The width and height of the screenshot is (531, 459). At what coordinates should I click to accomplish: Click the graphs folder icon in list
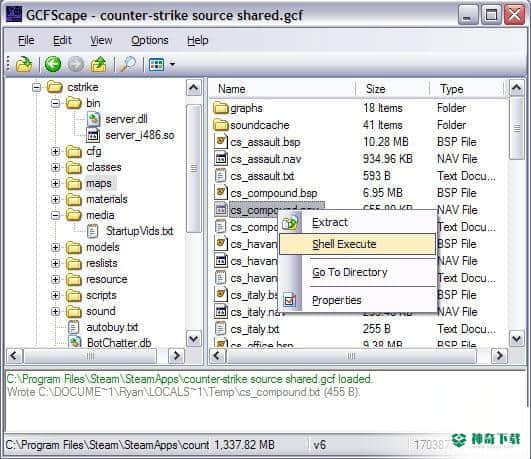pyautogui.click(x=221, y=108)
